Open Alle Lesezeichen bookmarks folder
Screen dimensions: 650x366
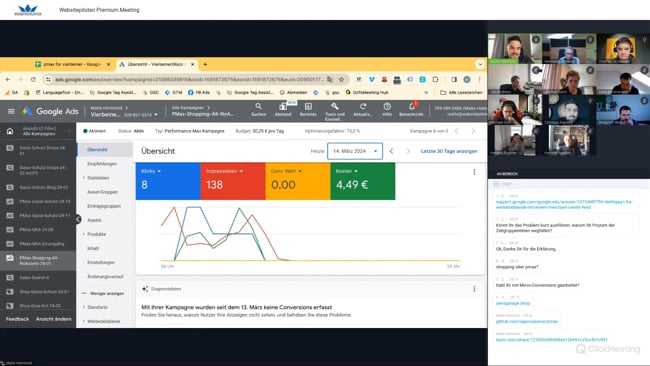tap(461, 92)
